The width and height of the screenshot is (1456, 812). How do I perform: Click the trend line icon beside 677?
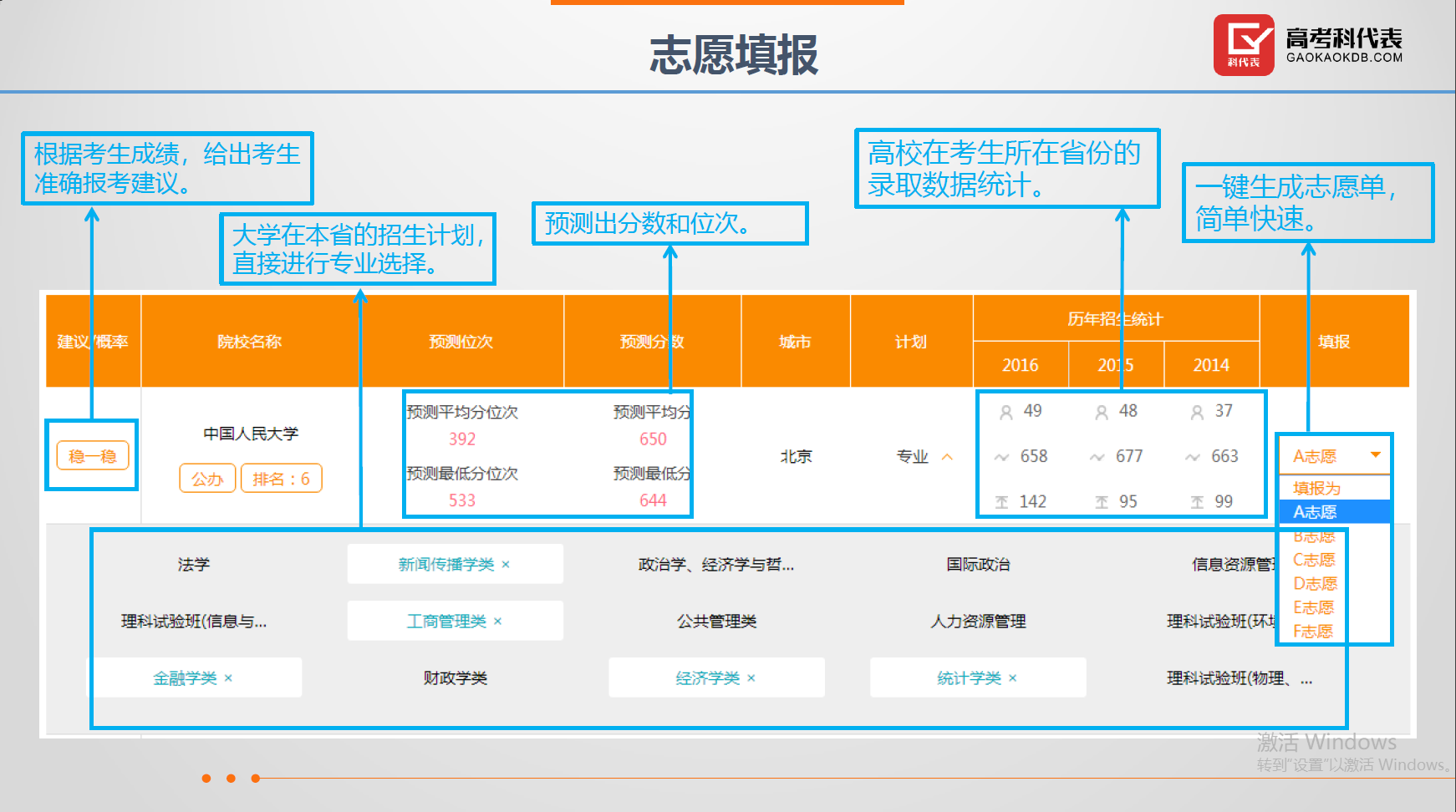[1097, 457]
